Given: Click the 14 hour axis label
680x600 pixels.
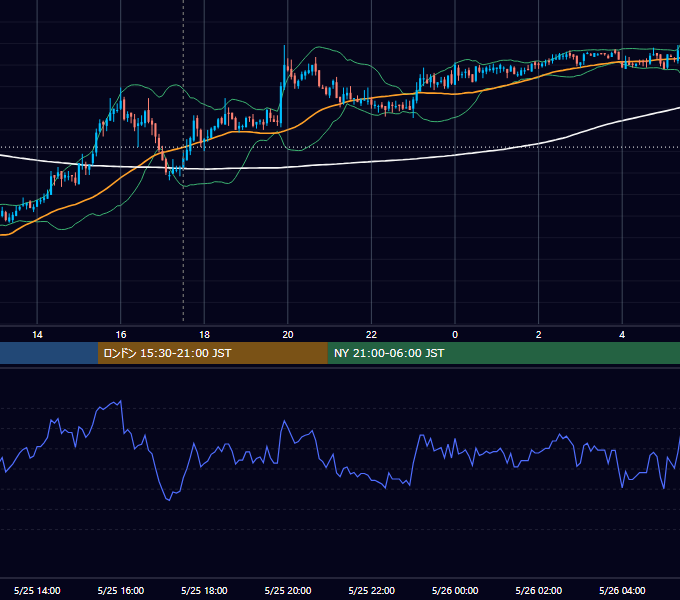Looking at the screenshot, I should [x=37, y=335].
